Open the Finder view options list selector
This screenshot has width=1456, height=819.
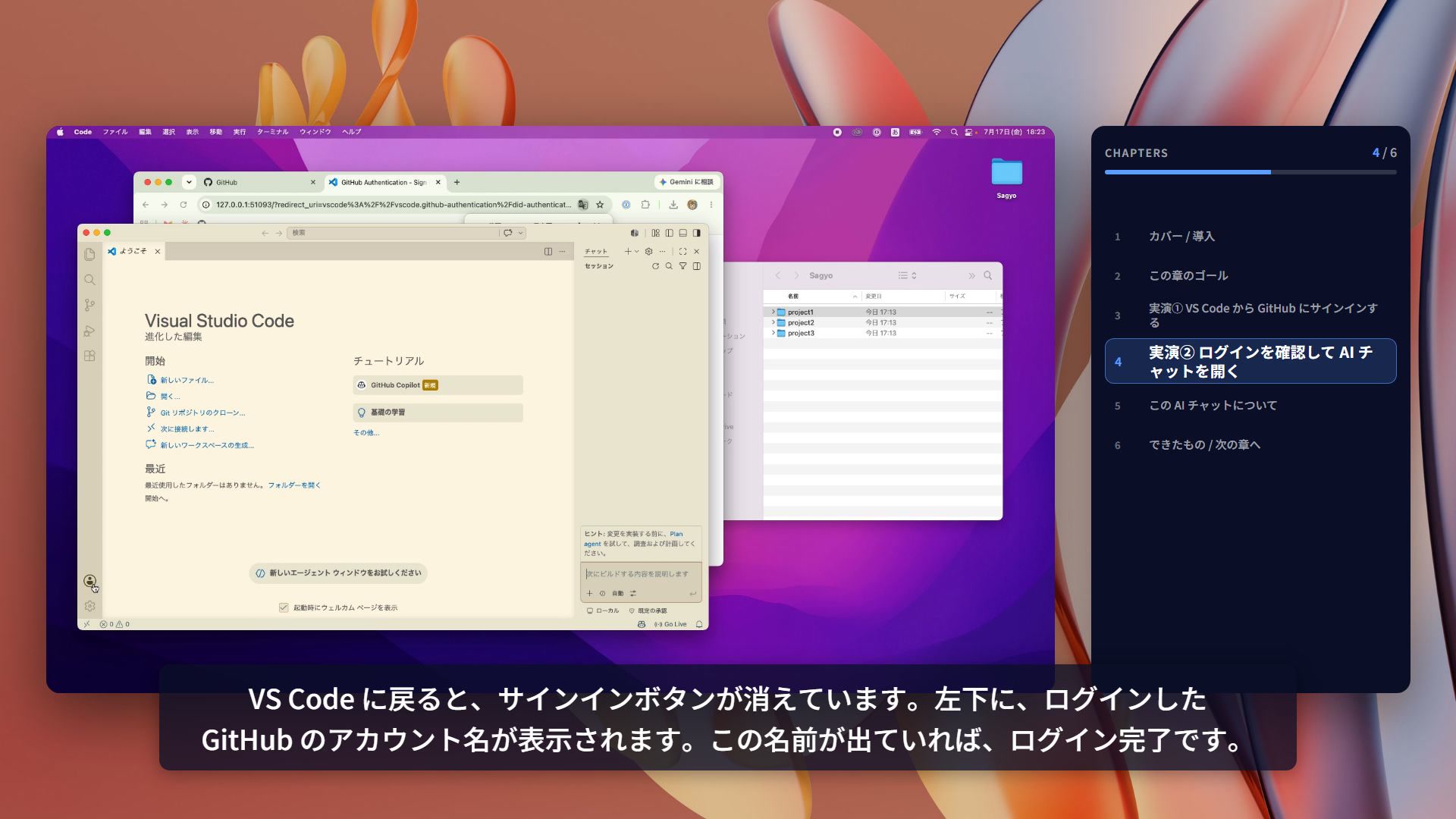click(x=907, y=275)
